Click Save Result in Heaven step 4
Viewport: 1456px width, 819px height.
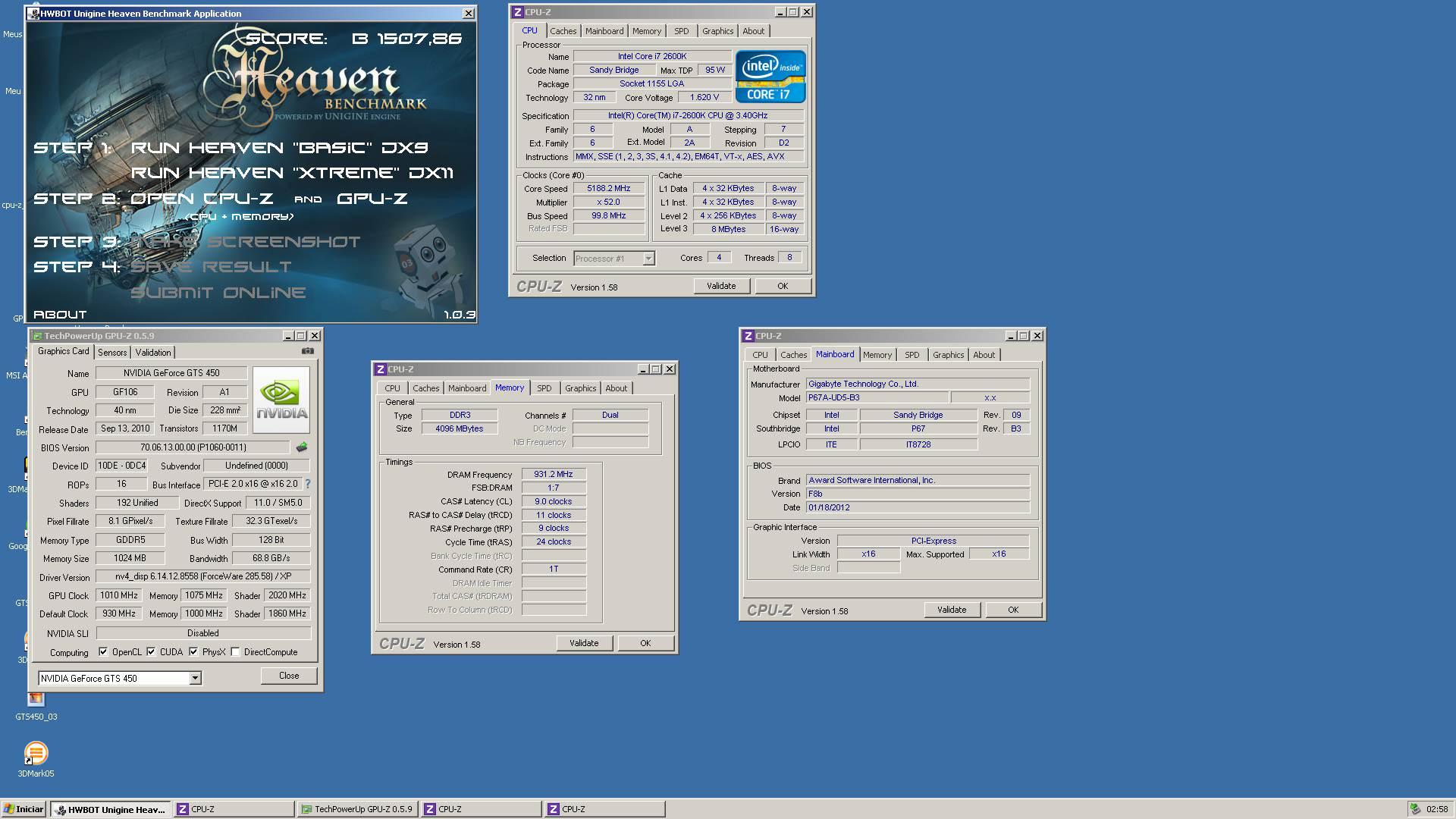[211, 267]
